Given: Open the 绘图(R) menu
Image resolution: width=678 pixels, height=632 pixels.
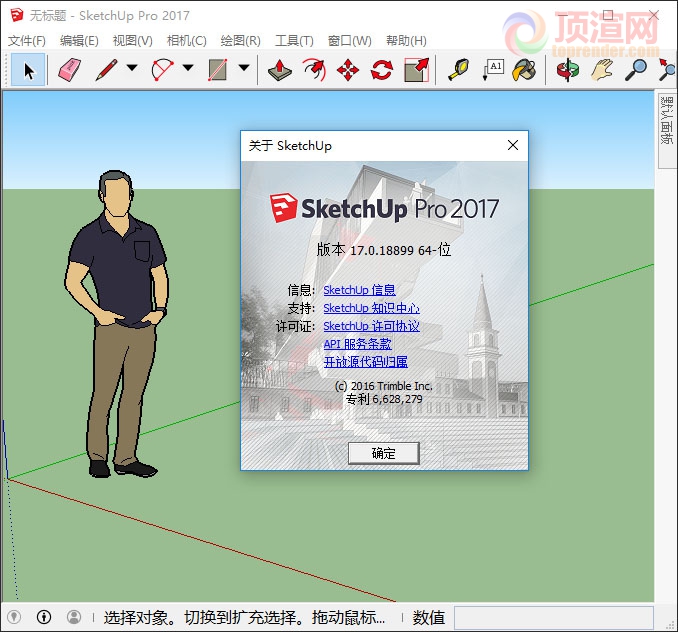Looking at the screenshot, I should point(240,41).
